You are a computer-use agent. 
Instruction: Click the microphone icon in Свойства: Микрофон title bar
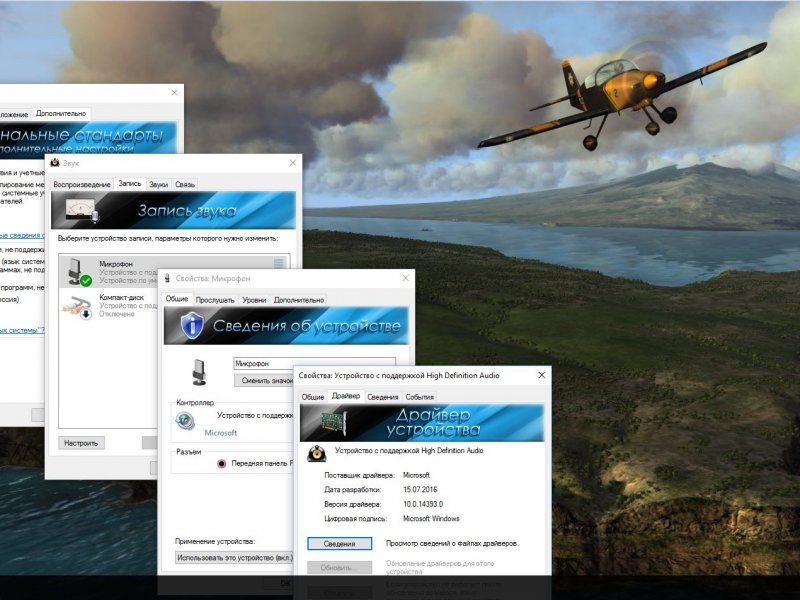tap(167, 278)
